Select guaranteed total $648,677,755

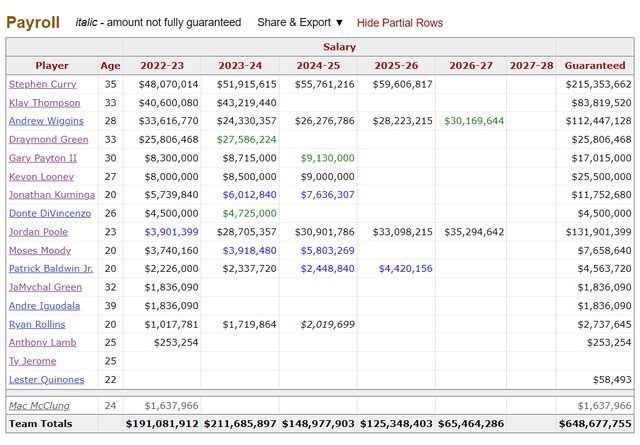pos(595,424)
